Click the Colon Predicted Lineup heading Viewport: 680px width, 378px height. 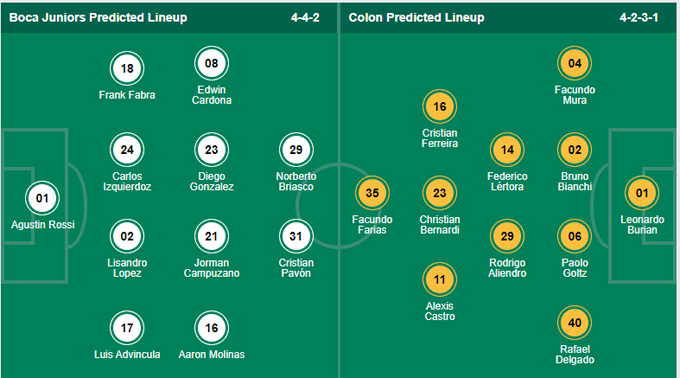pyautogui.click(x=416, y=17)
